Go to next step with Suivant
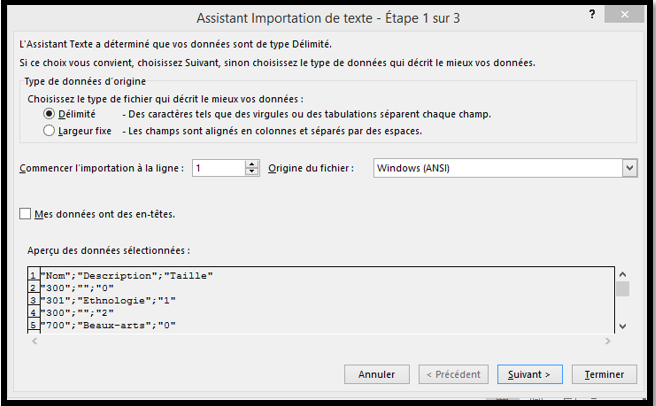 click(529, 374)
